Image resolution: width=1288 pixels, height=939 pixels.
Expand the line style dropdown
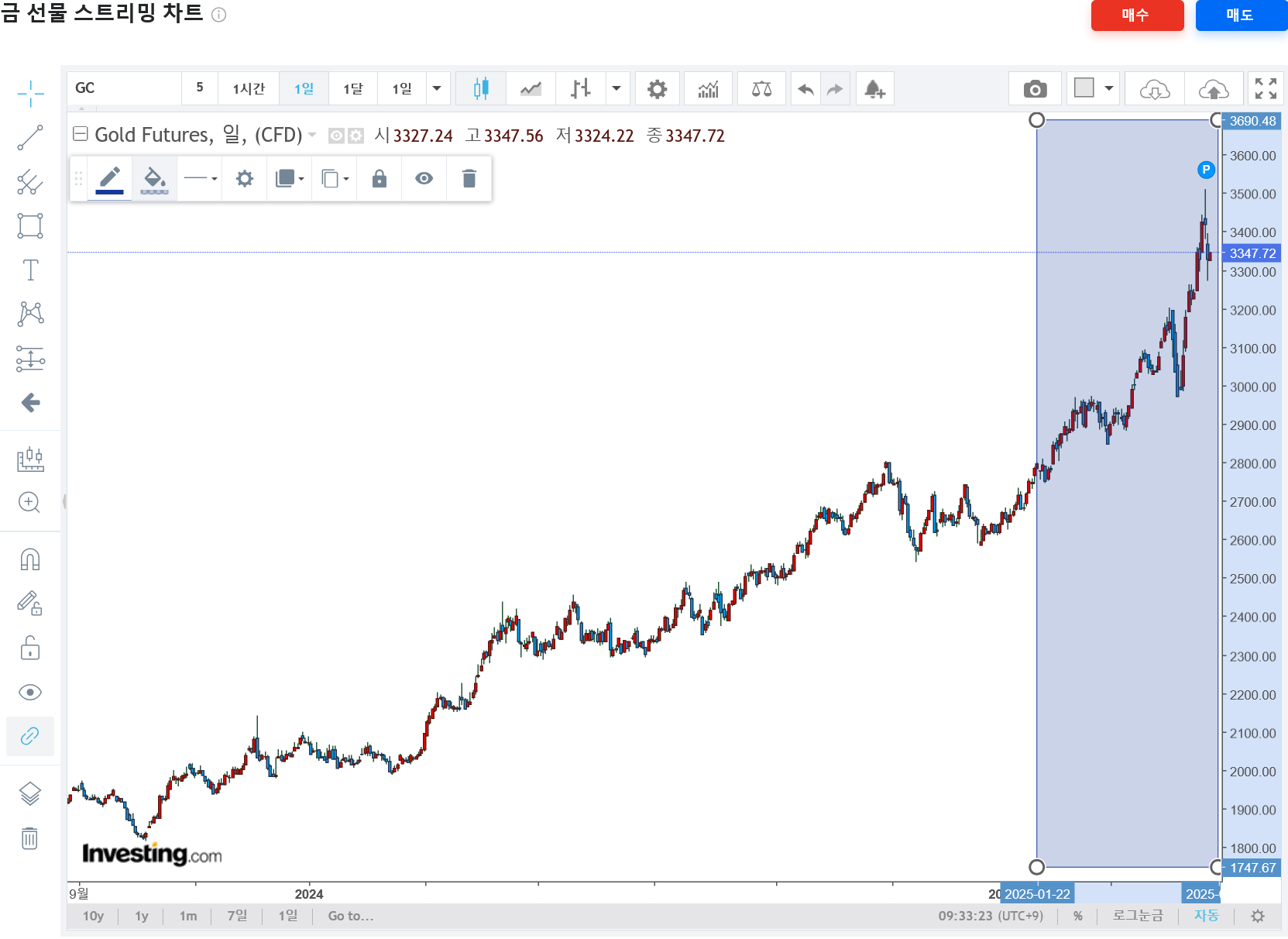[201, 179]
